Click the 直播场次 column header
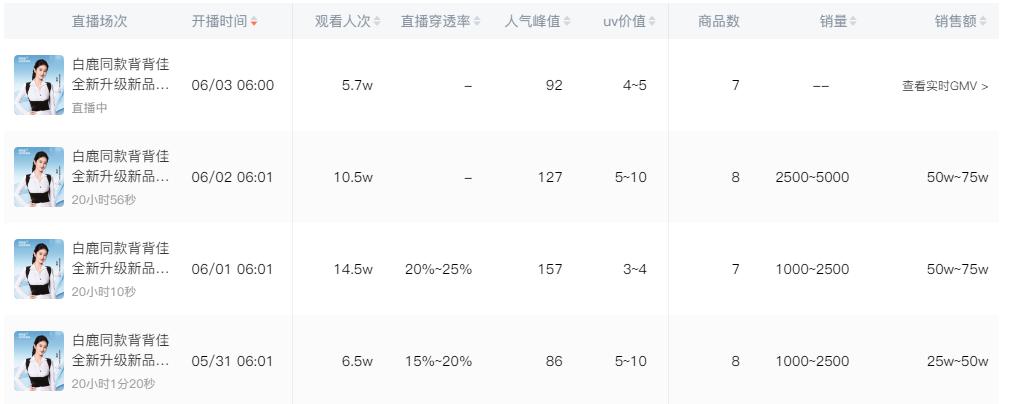 point(99,21)
